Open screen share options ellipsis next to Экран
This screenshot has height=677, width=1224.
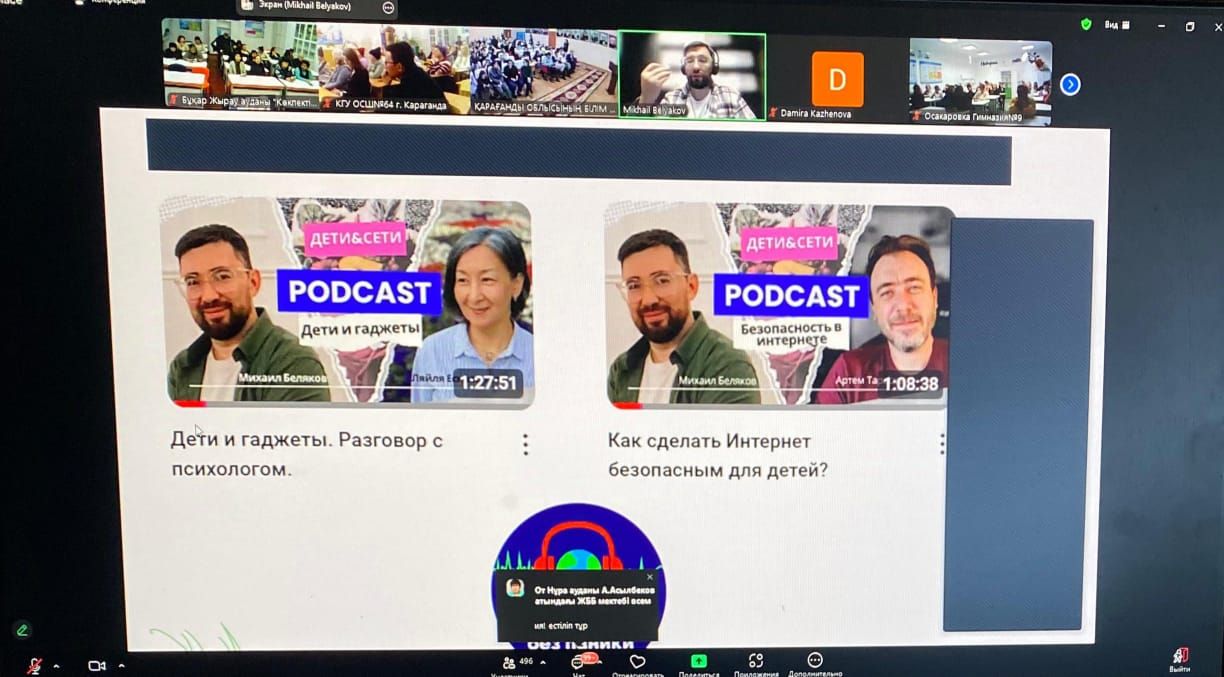pyautogui.click(x=388, y=7)
